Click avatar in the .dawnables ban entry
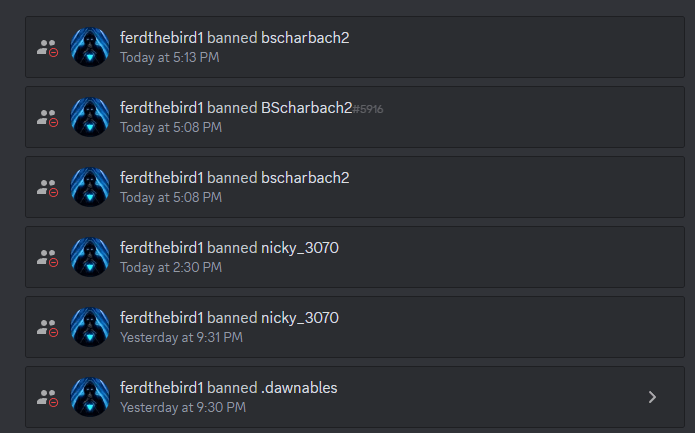Screen dimensions: 695x433 [90, 397]
